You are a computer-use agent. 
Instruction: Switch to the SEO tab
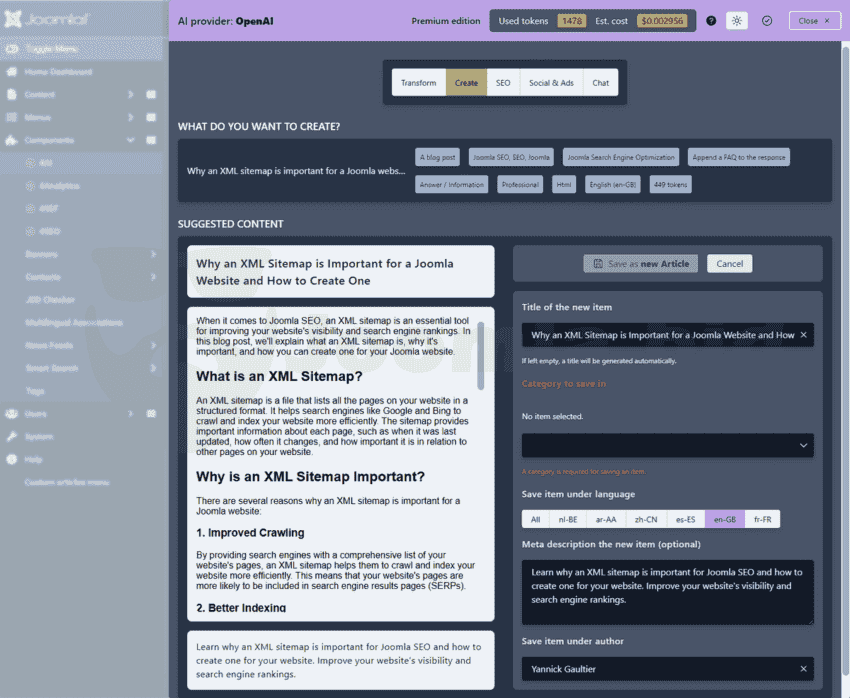click(503, 83)
